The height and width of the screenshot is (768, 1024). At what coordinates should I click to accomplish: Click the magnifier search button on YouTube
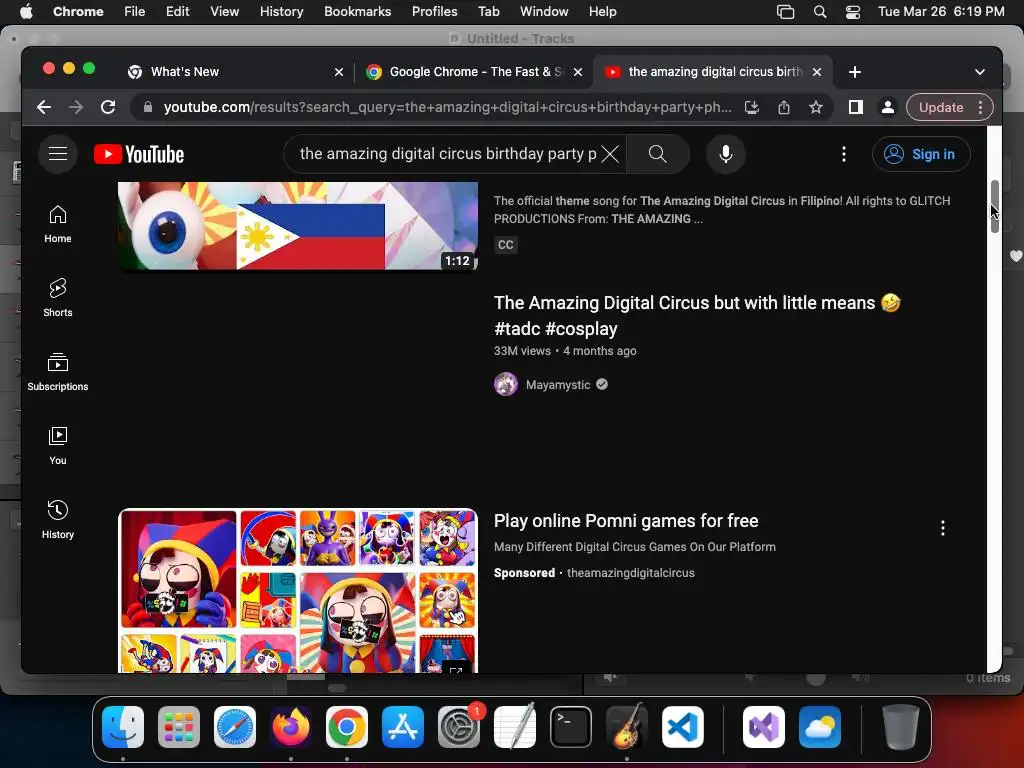coord(658,154)
